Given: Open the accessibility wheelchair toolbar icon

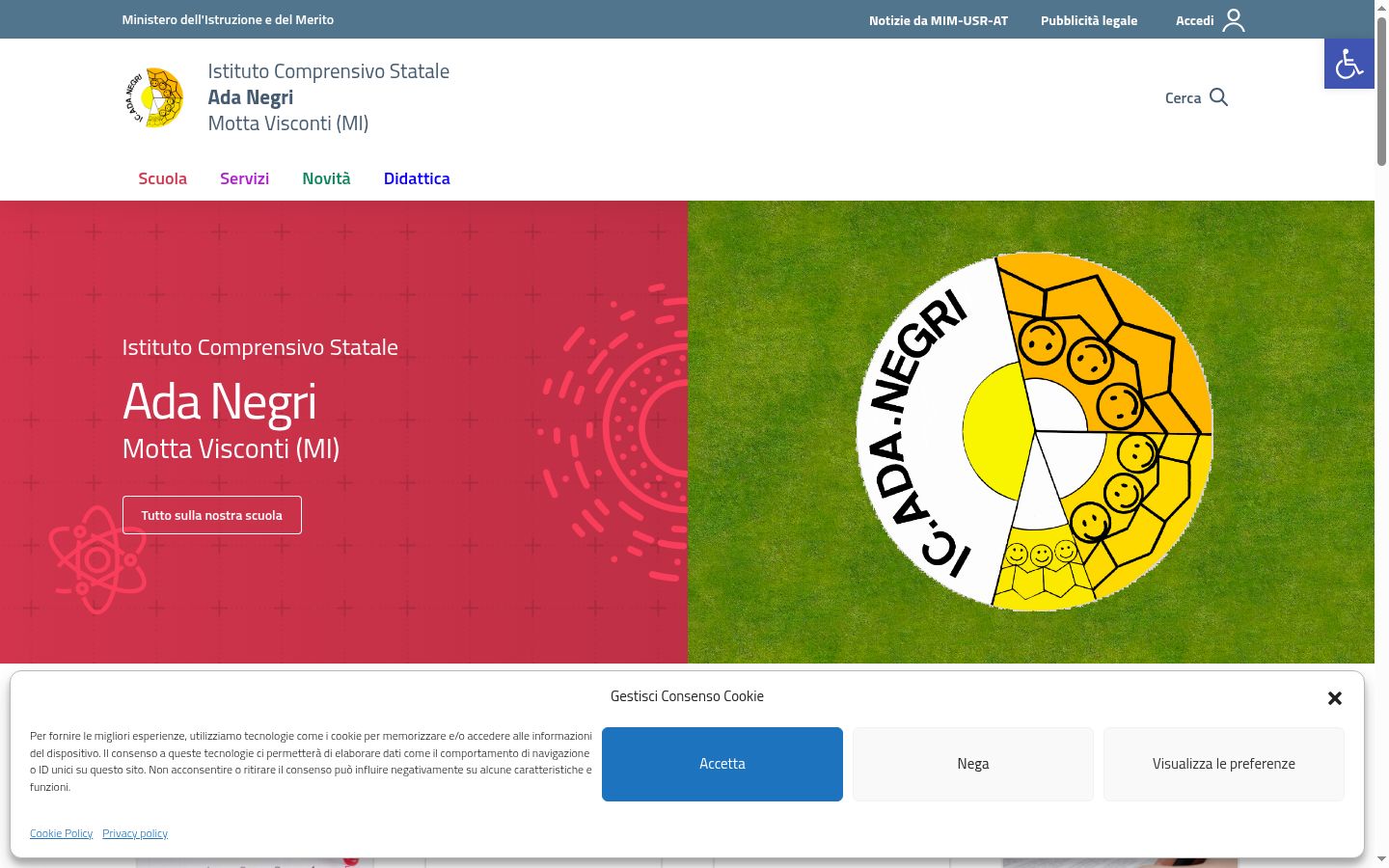Looking at the screenshot, I should 1348,64.
